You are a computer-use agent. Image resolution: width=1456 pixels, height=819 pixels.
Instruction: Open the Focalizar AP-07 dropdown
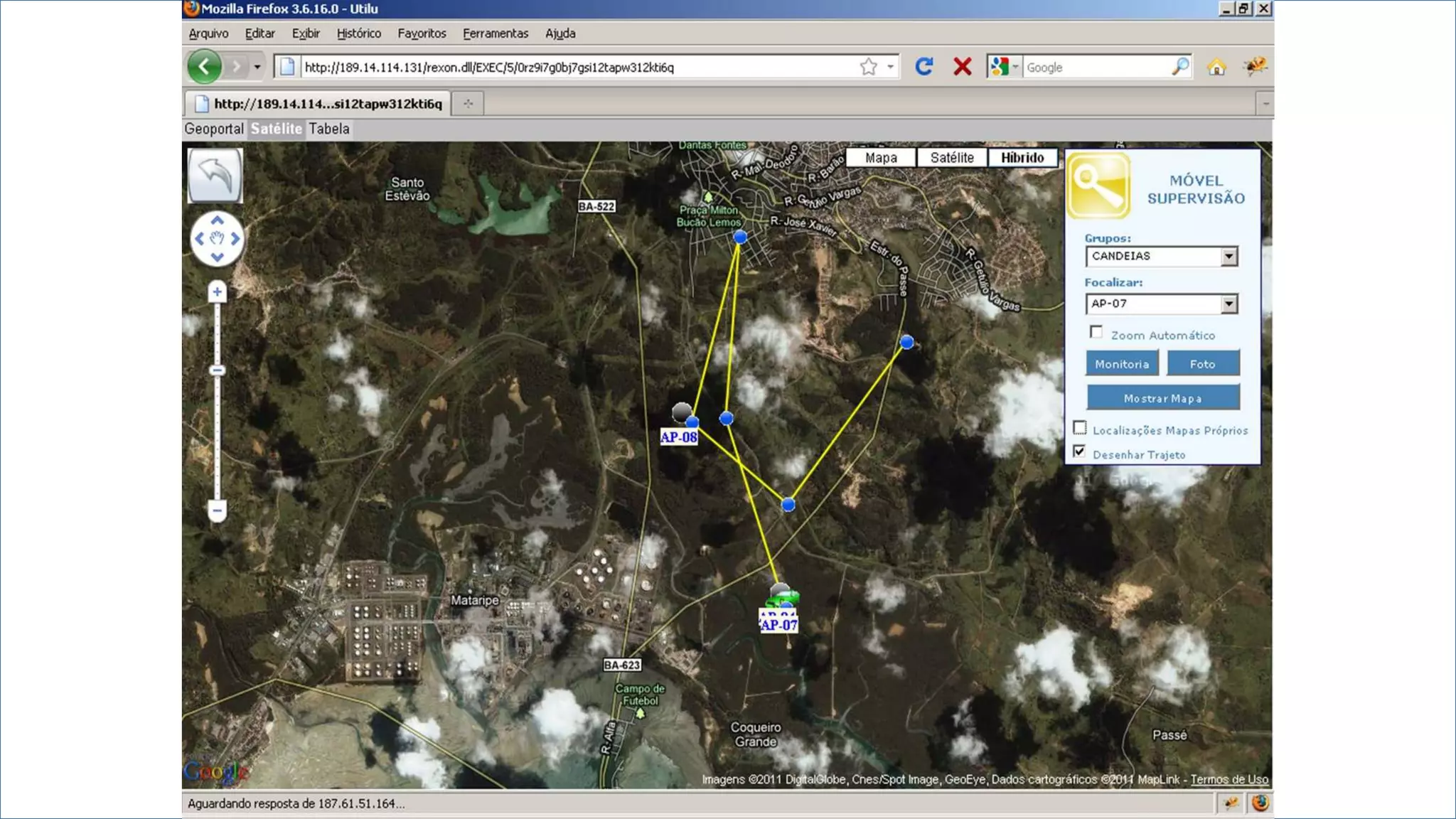(1228, 304)
